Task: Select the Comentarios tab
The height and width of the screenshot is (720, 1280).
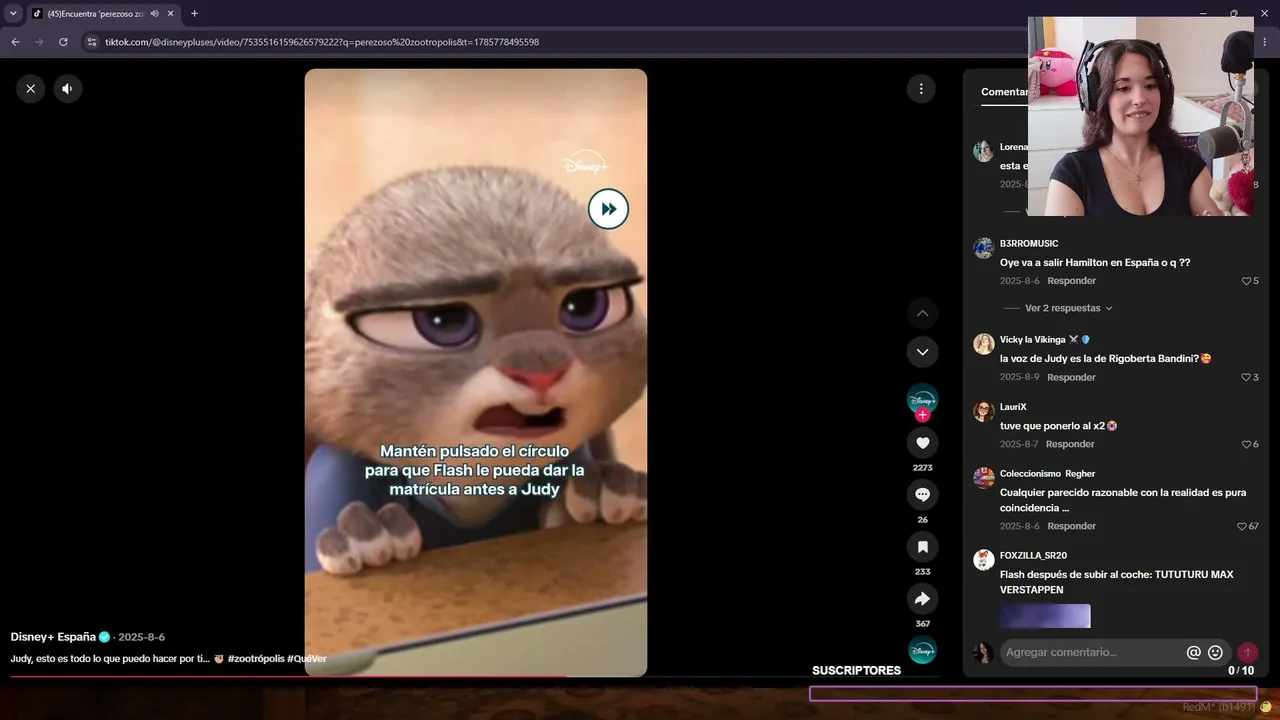Action: [1005, 92]
